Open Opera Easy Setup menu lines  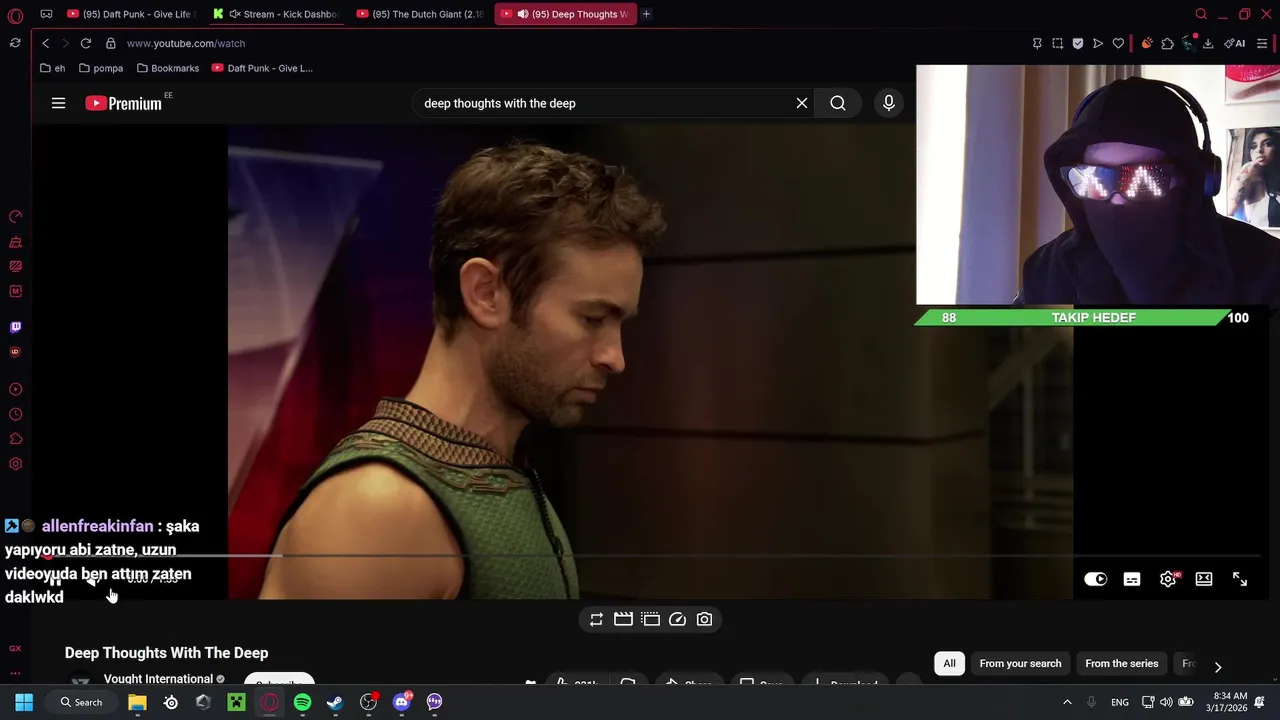1262,43
